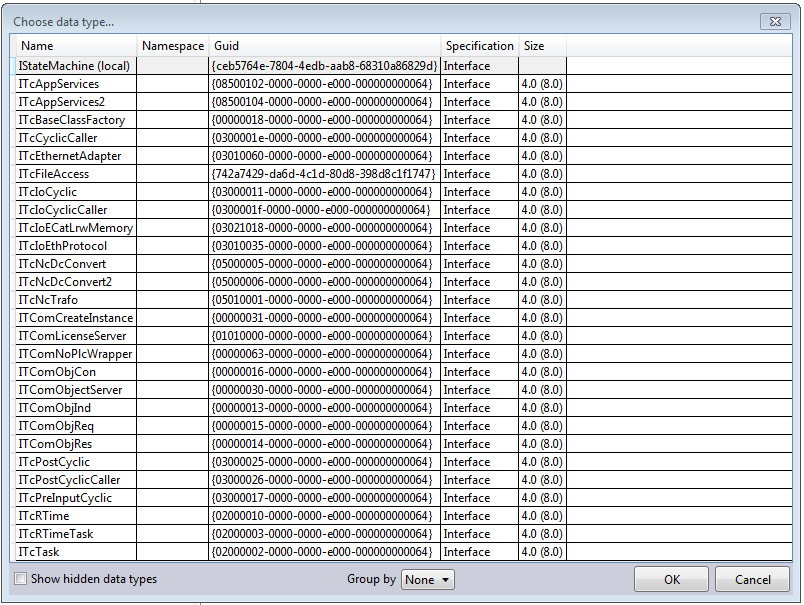Sort by Size column header

[x=542, y=46]
